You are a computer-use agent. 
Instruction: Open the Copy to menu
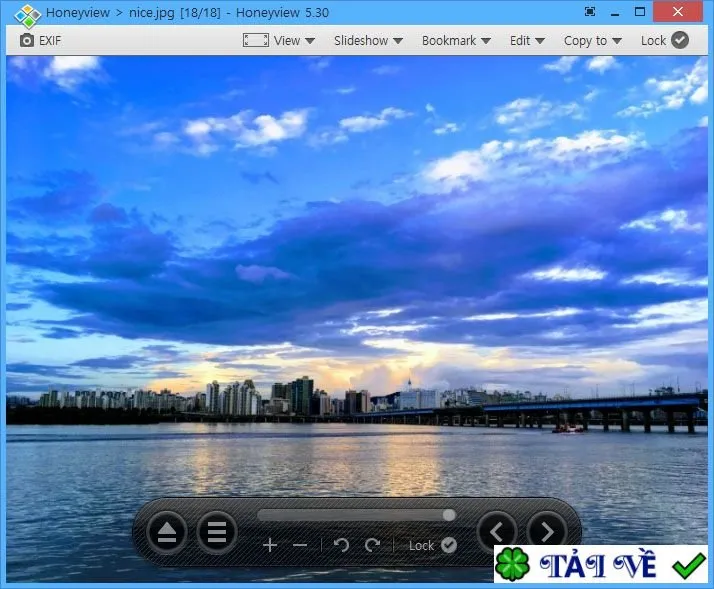pos(592,41)
